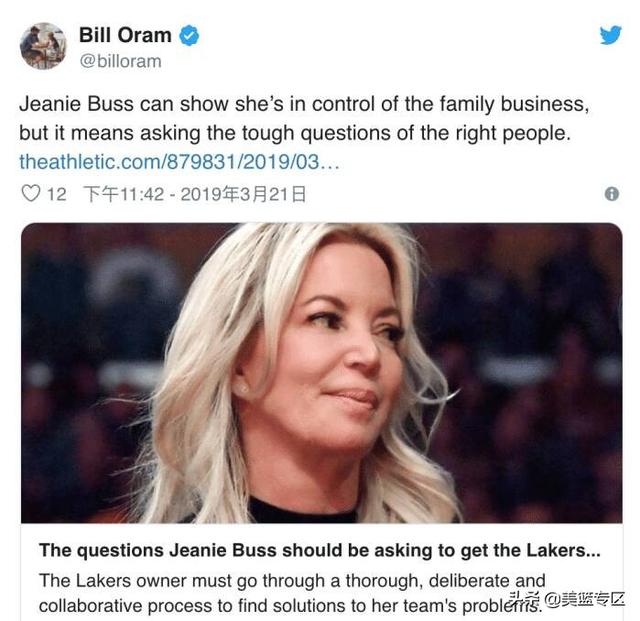The height and width of the screenshot is (621, 640).
Task: Open theathletic.com article link
Action: [179, 162]
